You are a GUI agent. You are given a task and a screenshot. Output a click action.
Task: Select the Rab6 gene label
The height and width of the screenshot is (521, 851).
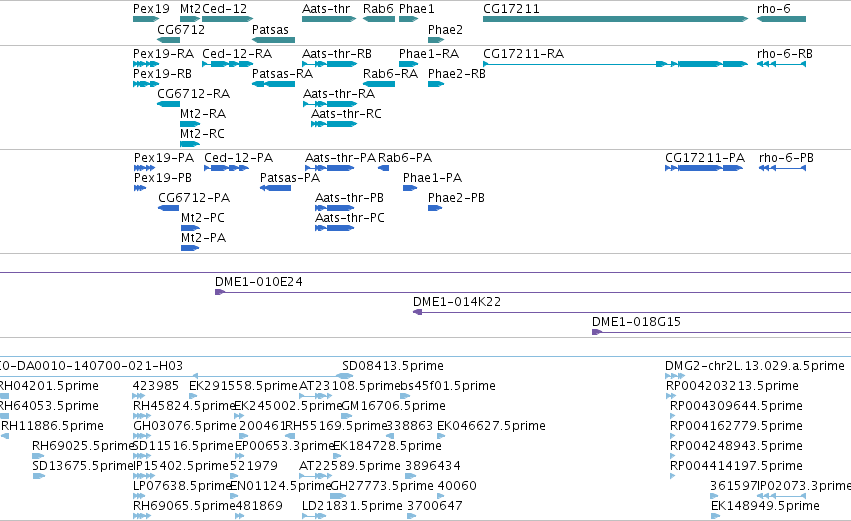pyautogui.click(x=378, y=9)
